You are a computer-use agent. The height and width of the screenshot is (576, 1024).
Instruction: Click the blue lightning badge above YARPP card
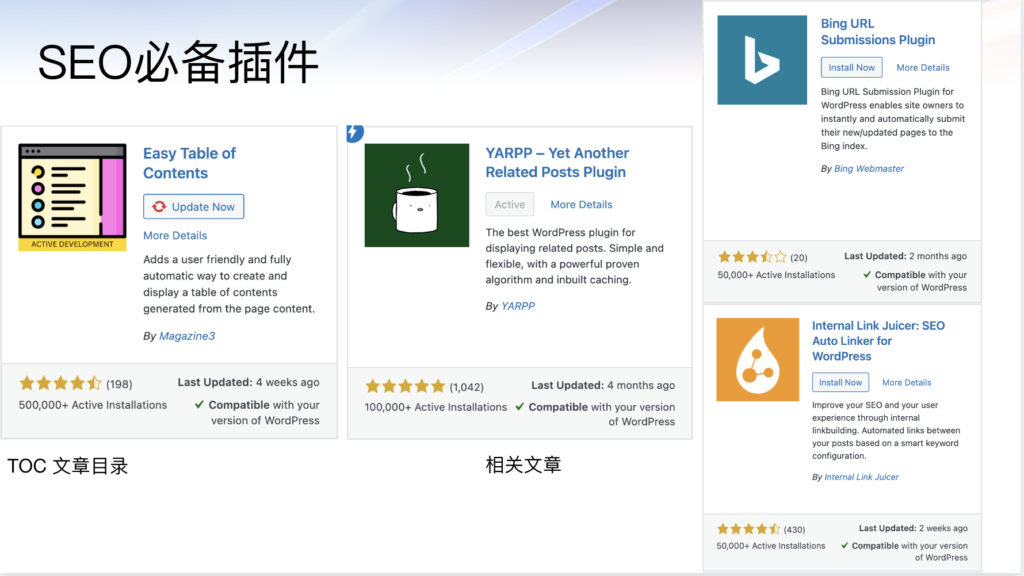pos(354,132)
